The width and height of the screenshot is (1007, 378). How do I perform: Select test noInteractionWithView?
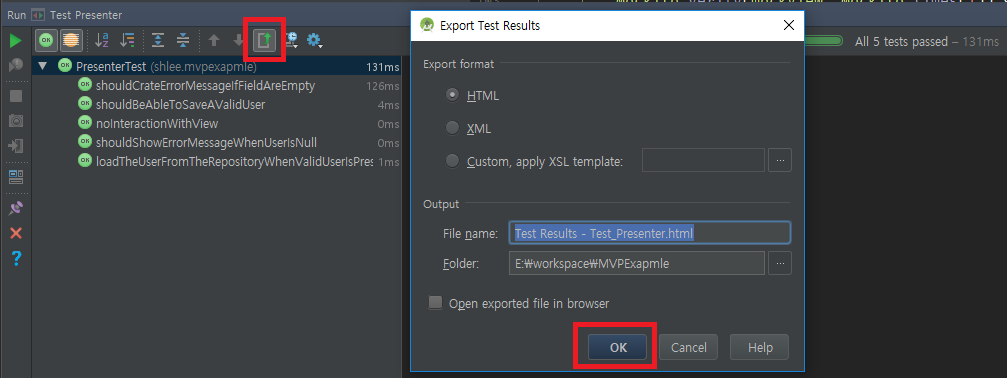217,123
